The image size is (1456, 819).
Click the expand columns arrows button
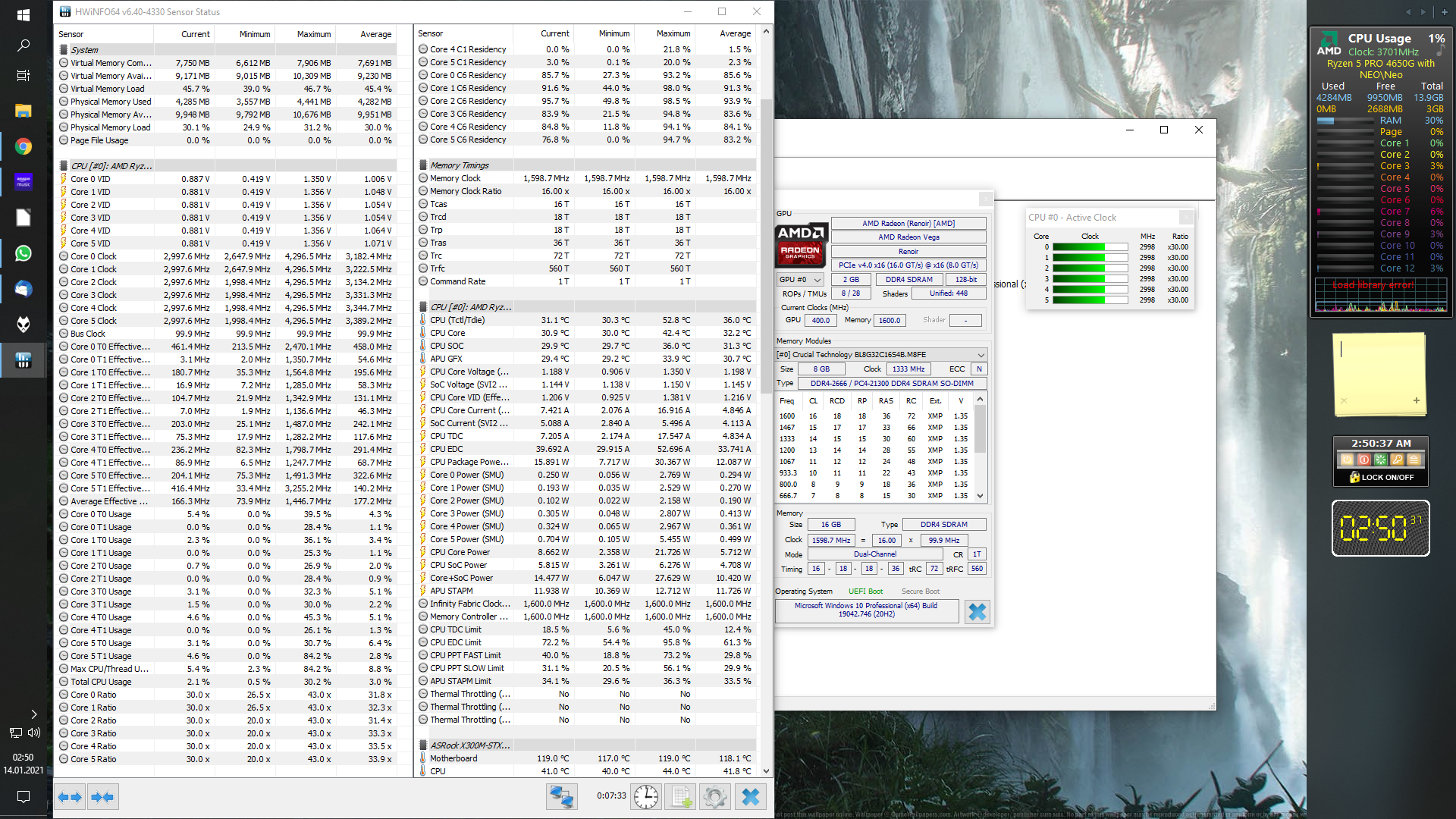click(70, 797)
